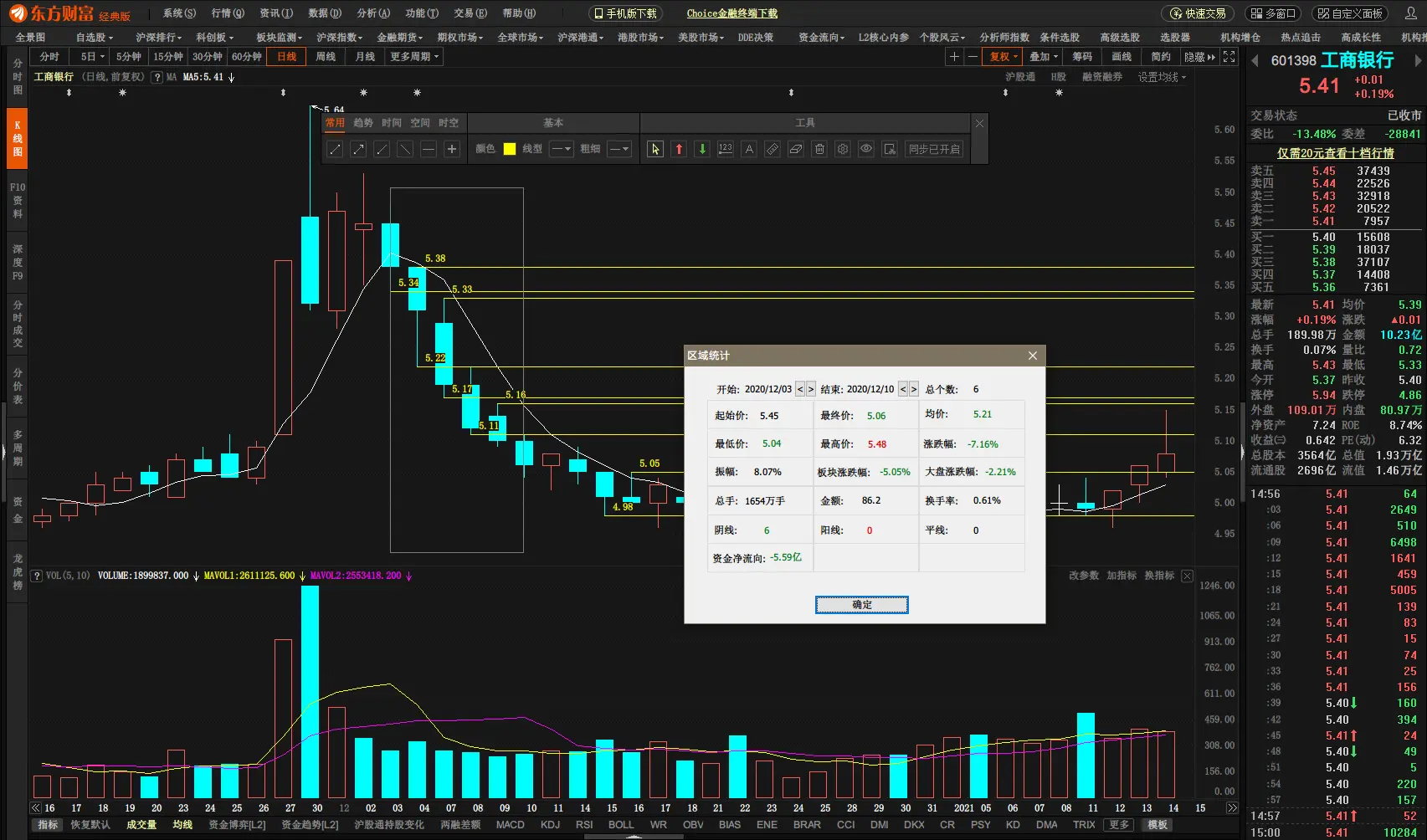Select the eraser tool

796,149
